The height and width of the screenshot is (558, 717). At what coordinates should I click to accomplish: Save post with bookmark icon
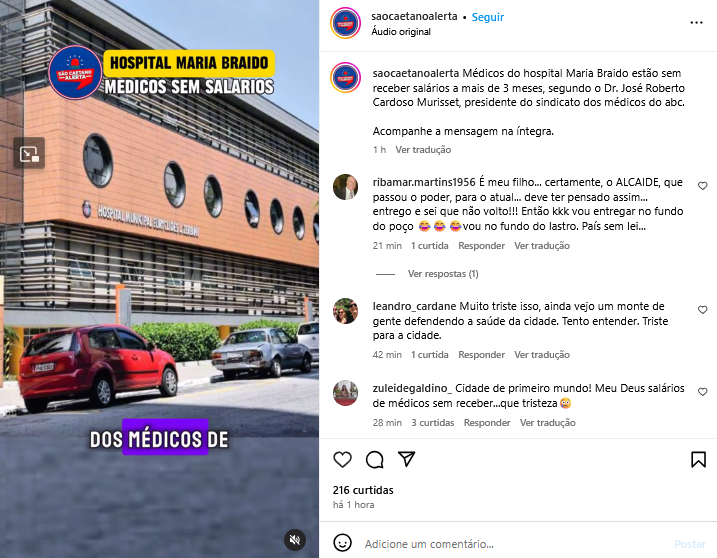(698, 459)
